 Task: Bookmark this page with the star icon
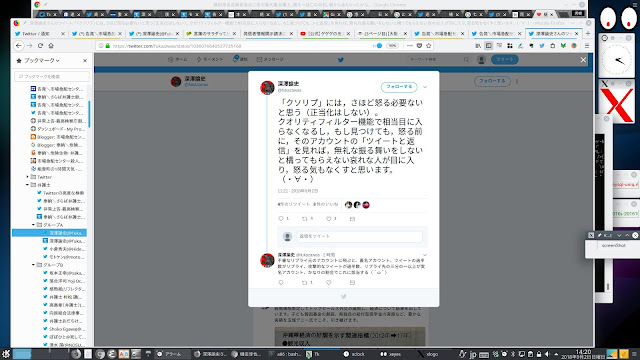[429, 46]
